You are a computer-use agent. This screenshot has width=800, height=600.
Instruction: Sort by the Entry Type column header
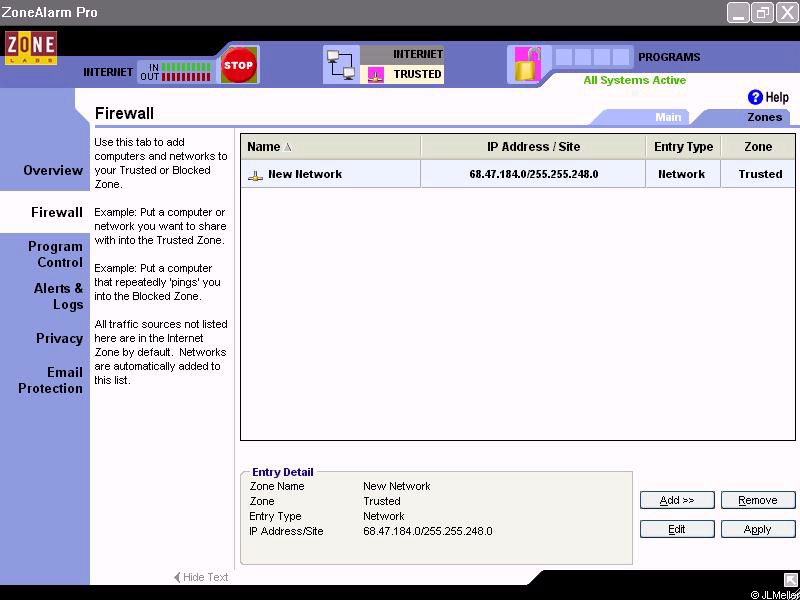[683, 147]
